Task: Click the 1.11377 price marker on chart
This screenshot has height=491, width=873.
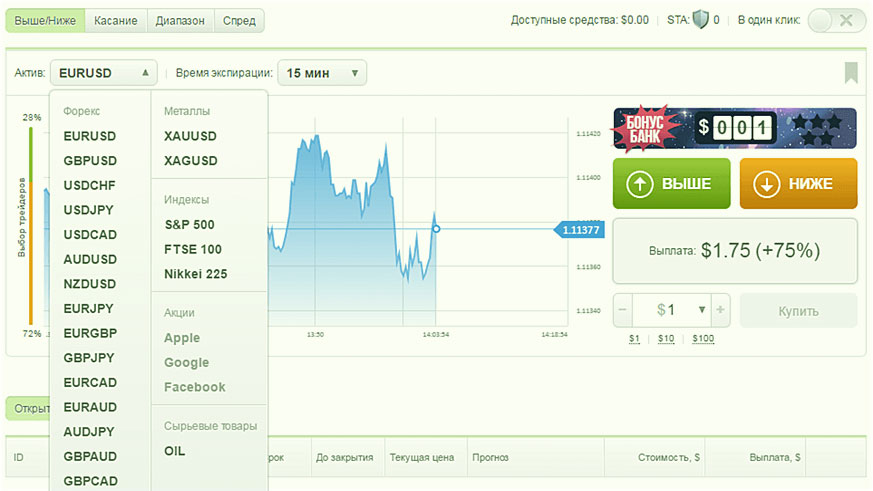Action: tap(580, 230)
